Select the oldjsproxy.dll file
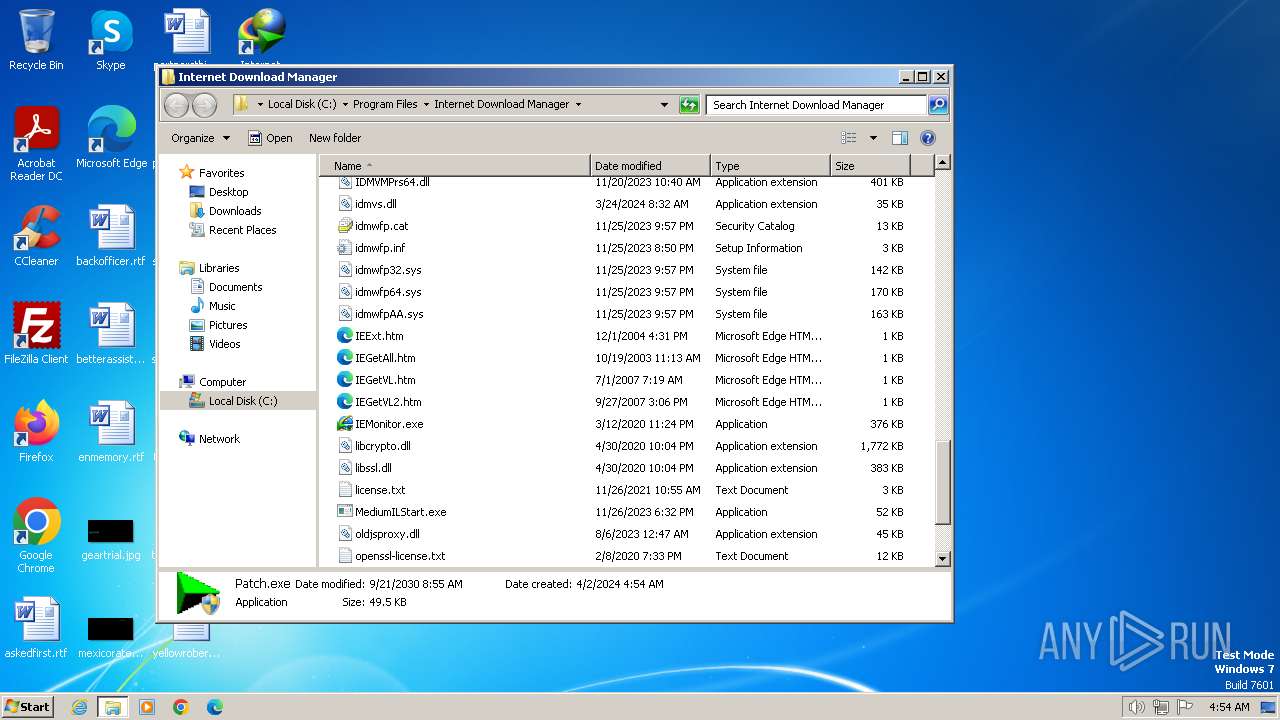This screenshot has height=720, width=1280. pyautogui.click(x=387, y=534)
